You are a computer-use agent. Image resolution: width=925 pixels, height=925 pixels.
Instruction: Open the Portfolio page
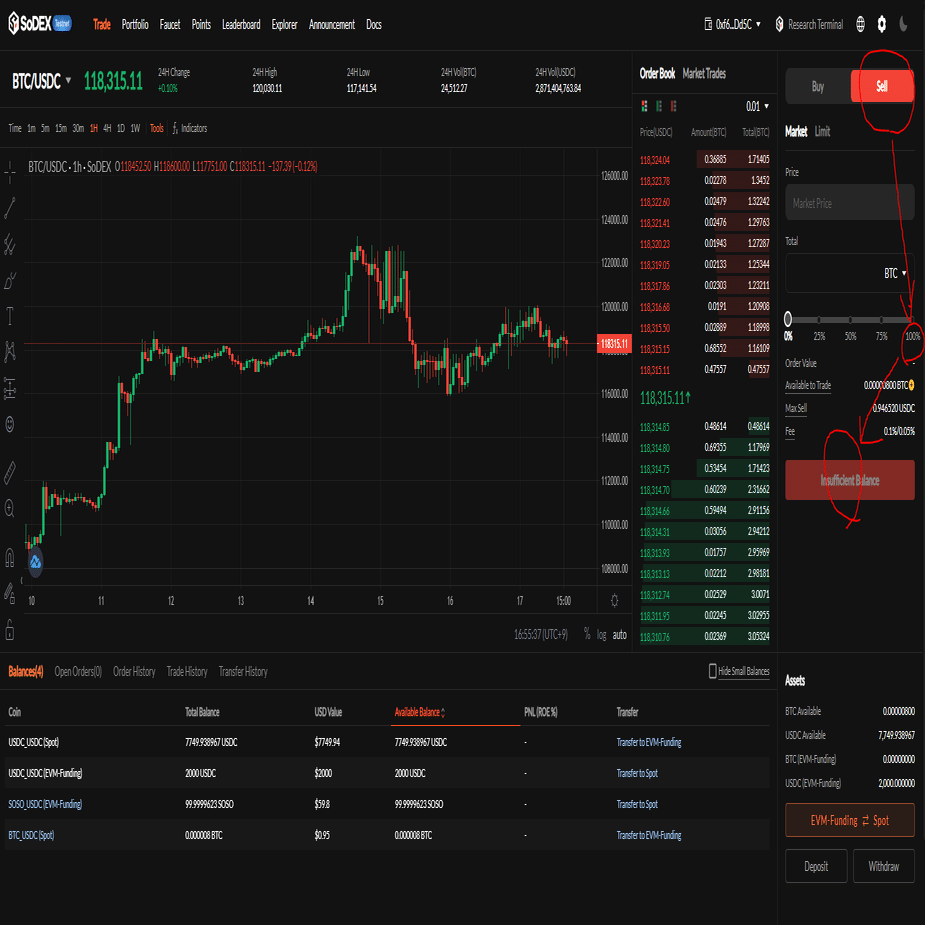(135, 24)
